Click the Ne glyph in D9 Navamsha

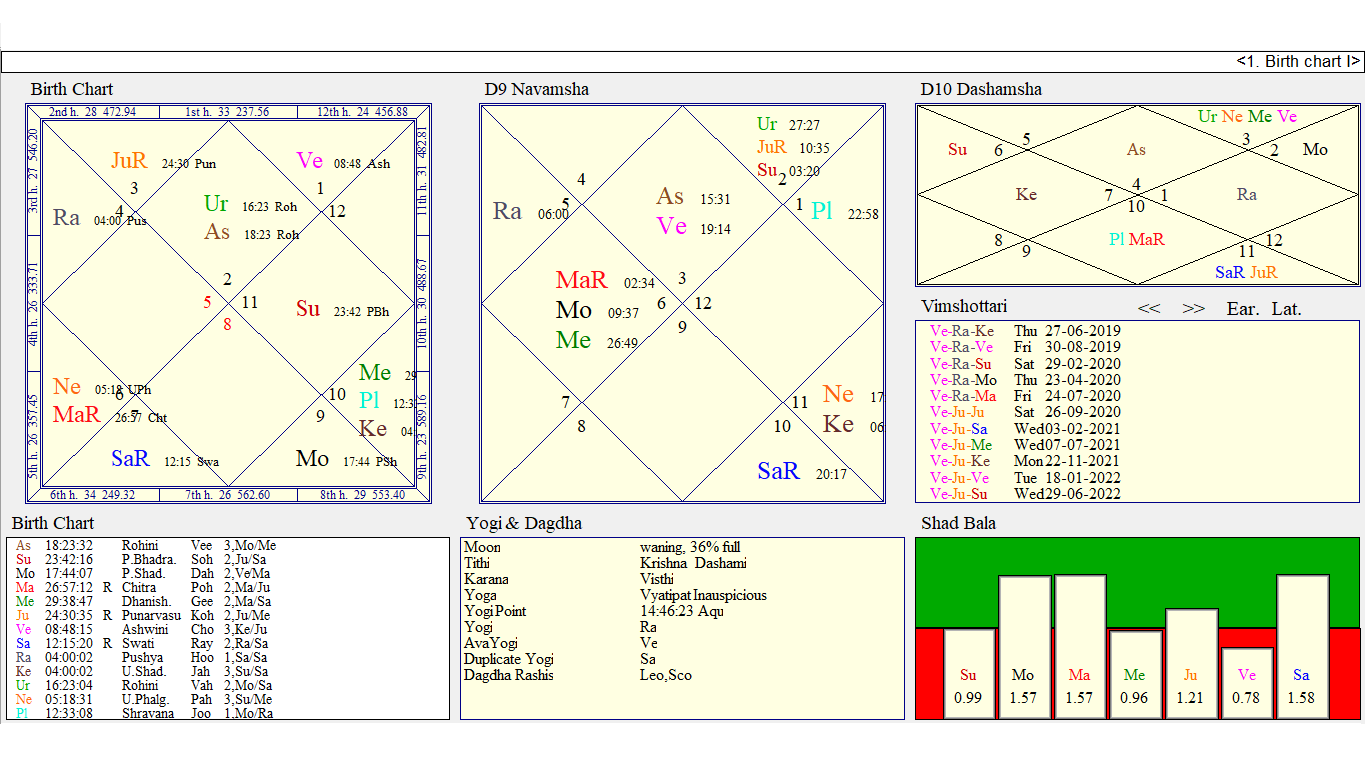[839, 395]
